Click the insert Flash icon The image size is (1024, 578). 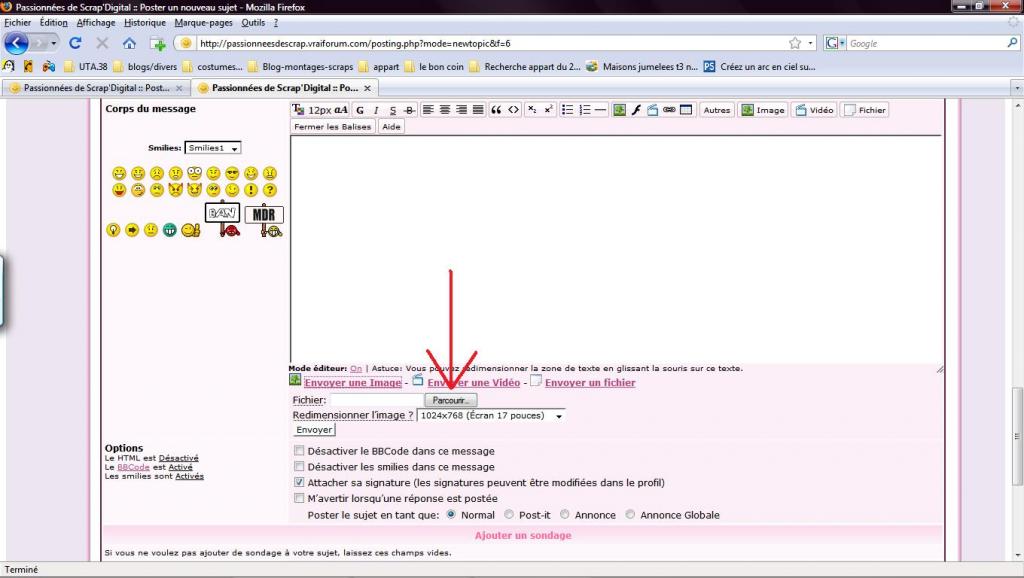(636, 110)
